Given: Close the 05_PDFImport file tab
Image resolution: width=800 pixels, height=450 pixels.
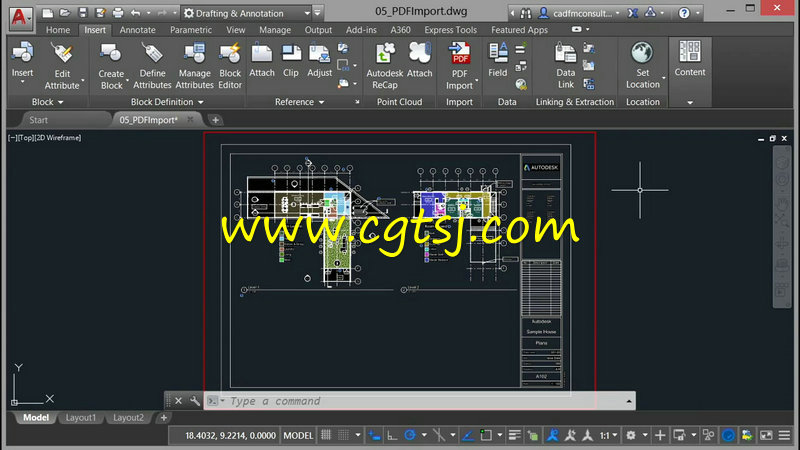Looking at the screenshot, I should (190, 119).
